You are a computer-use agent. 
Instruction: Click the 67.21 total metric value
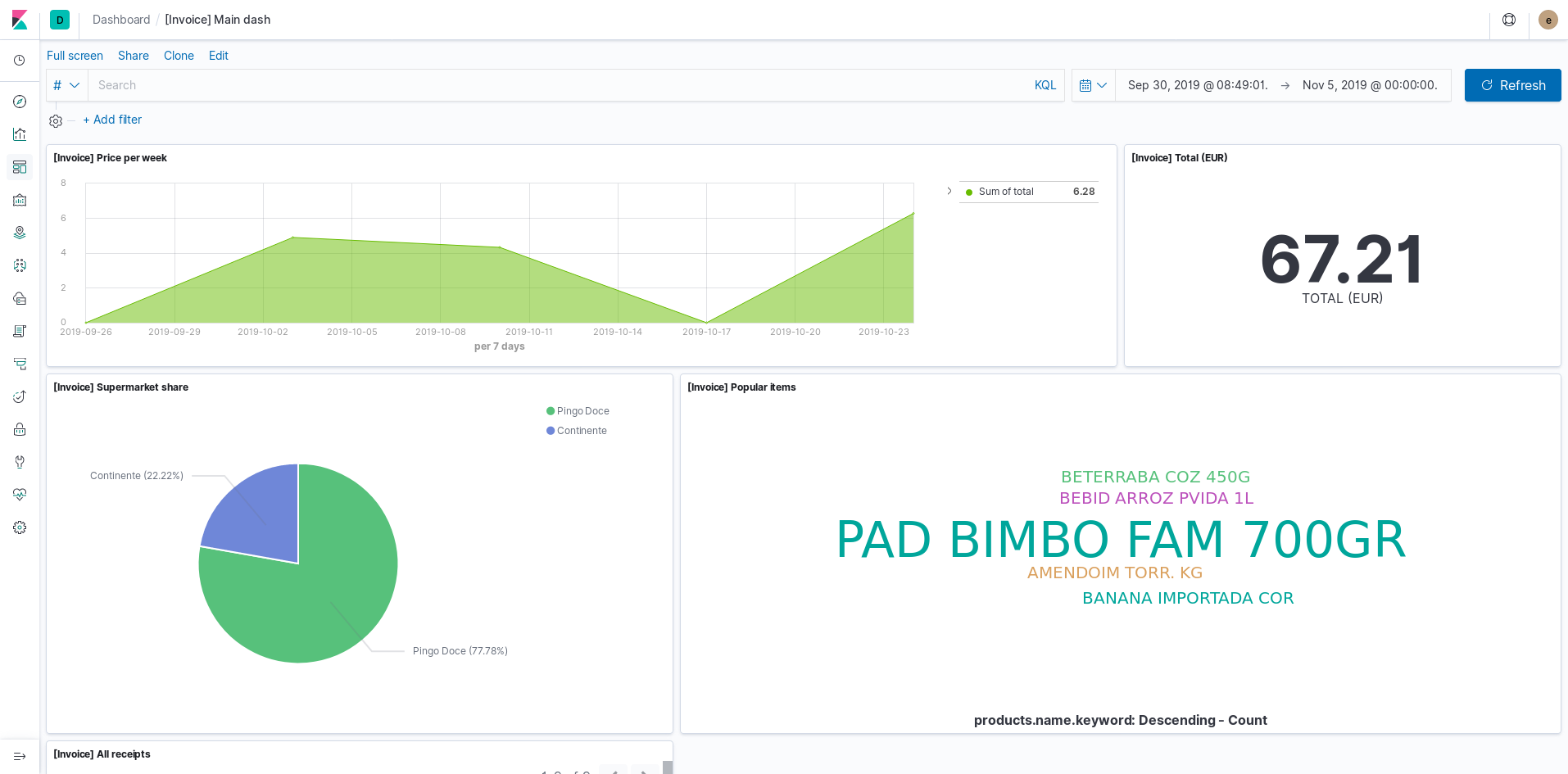(1342, 260)
